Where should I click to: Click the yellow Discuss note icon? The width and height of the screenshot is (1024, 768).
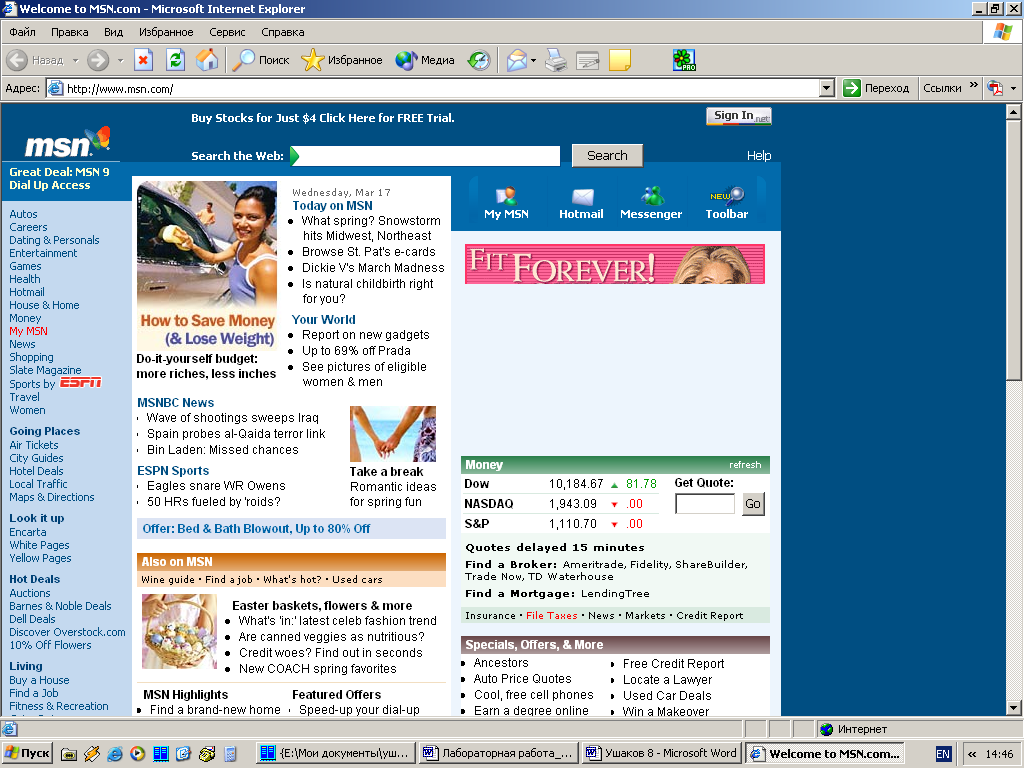click(x=620, y=60)
